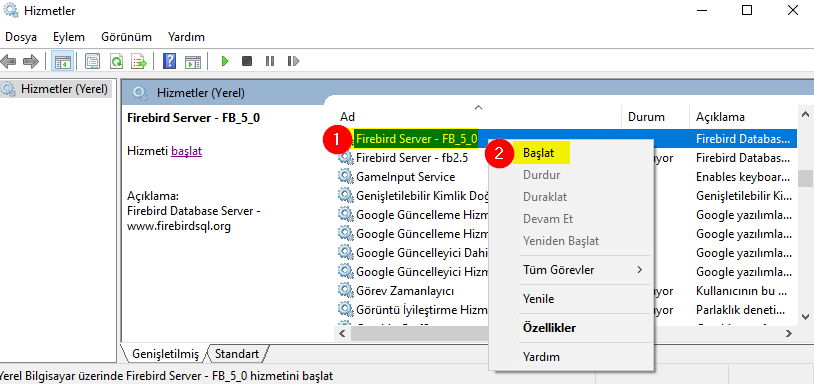Click the Pause Service toolbar icon
This screenshot has height=384, width=814.
point(269,61)
